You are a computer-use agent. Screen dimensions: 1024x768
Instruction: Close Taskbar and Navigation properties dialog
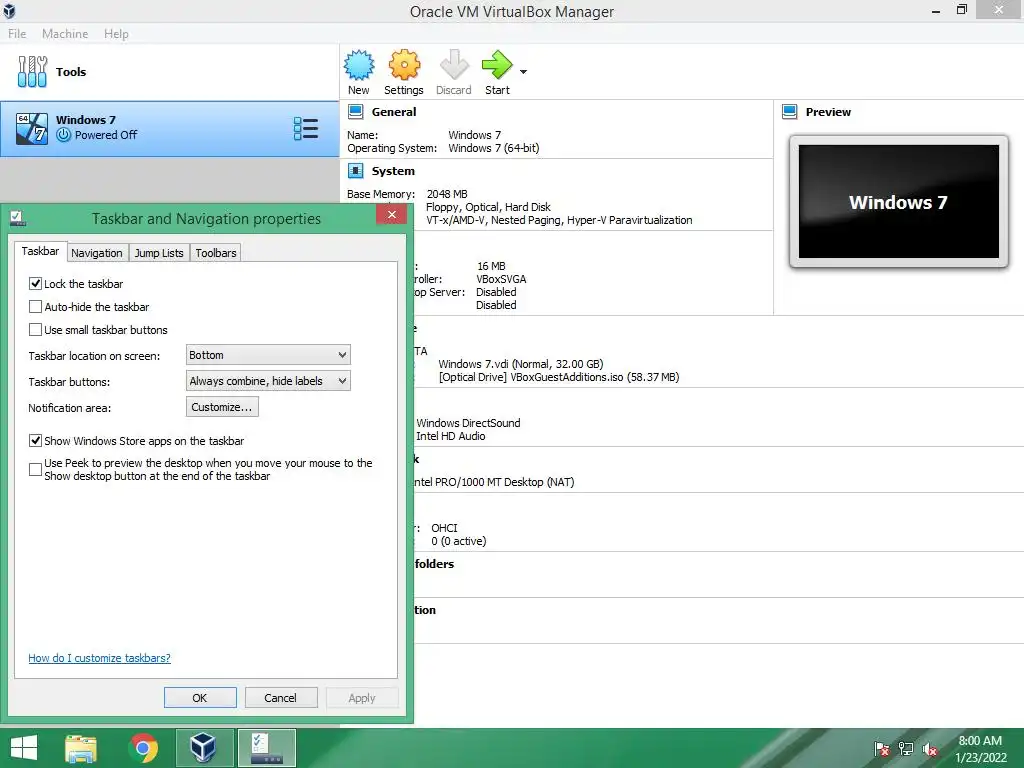pos(391,214)
